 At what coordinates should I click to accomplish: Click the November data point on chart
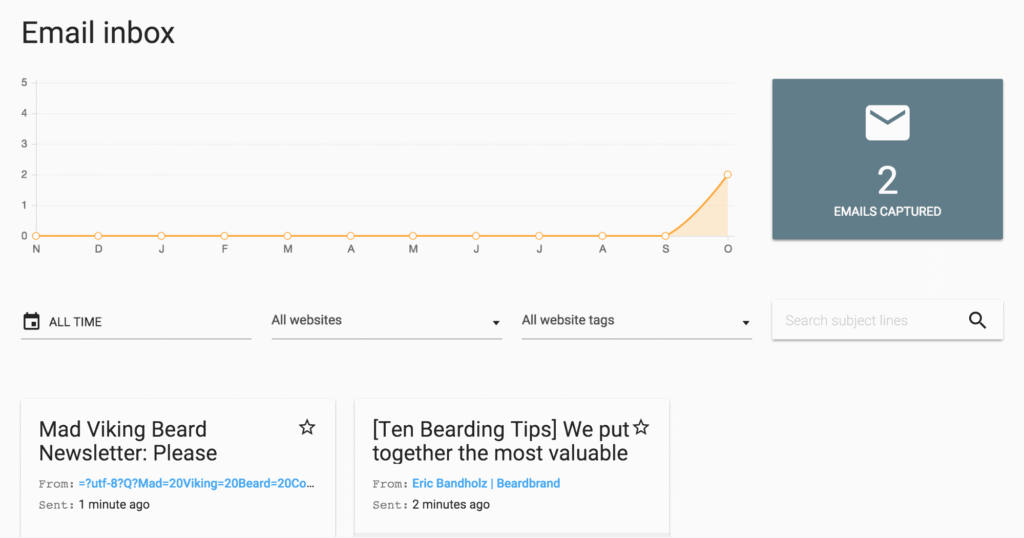pyautogui.click(x=36, y=236)
